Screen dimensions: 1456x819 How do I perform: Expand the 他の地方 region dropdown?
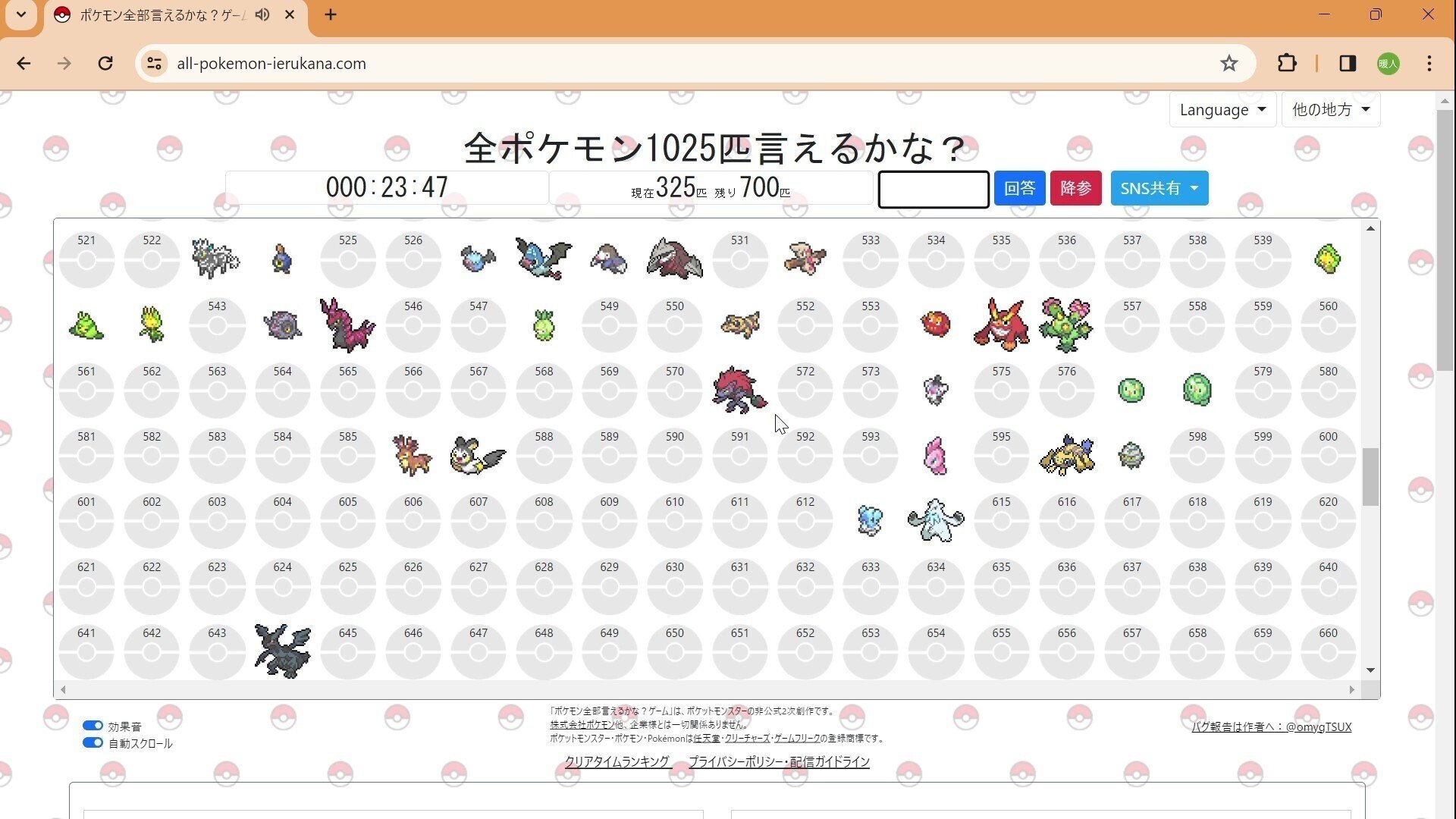click(x=1330, y=109)
